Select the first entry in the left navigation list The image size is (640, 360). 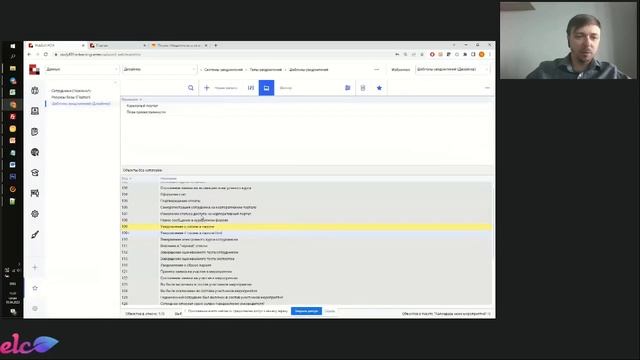click(71, 91)
